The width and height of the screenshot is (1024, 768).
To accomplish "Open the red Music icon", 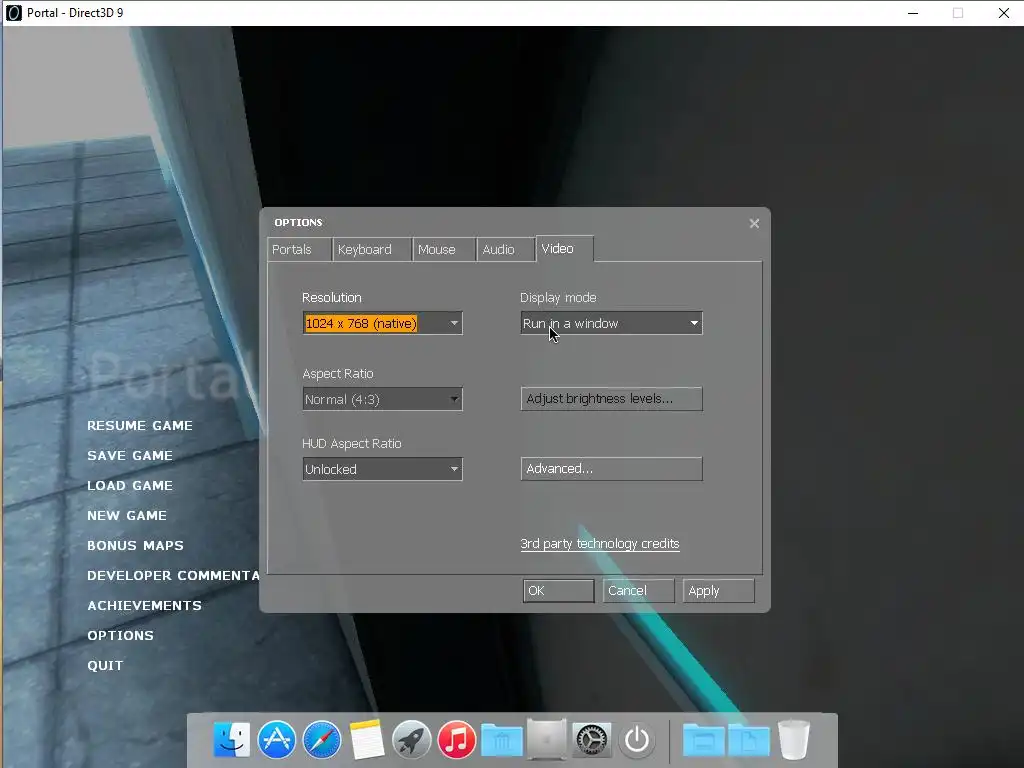I will tap(456, 740).
